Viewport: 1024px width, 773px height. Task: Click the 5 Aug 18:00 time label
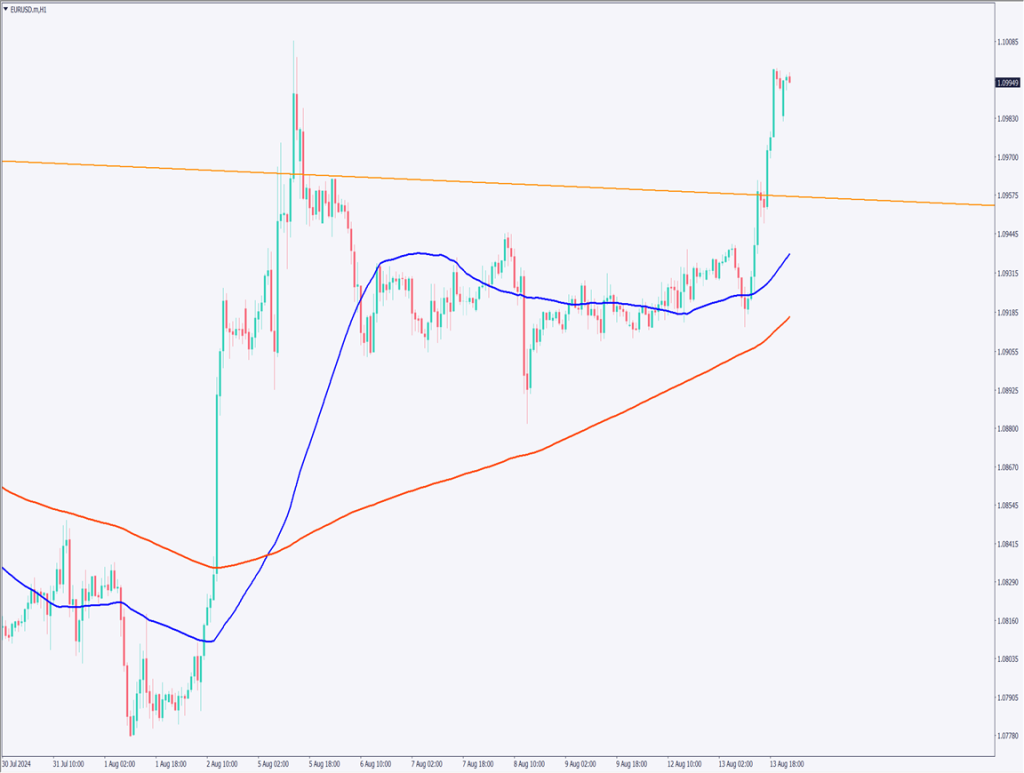click(323, 763)
